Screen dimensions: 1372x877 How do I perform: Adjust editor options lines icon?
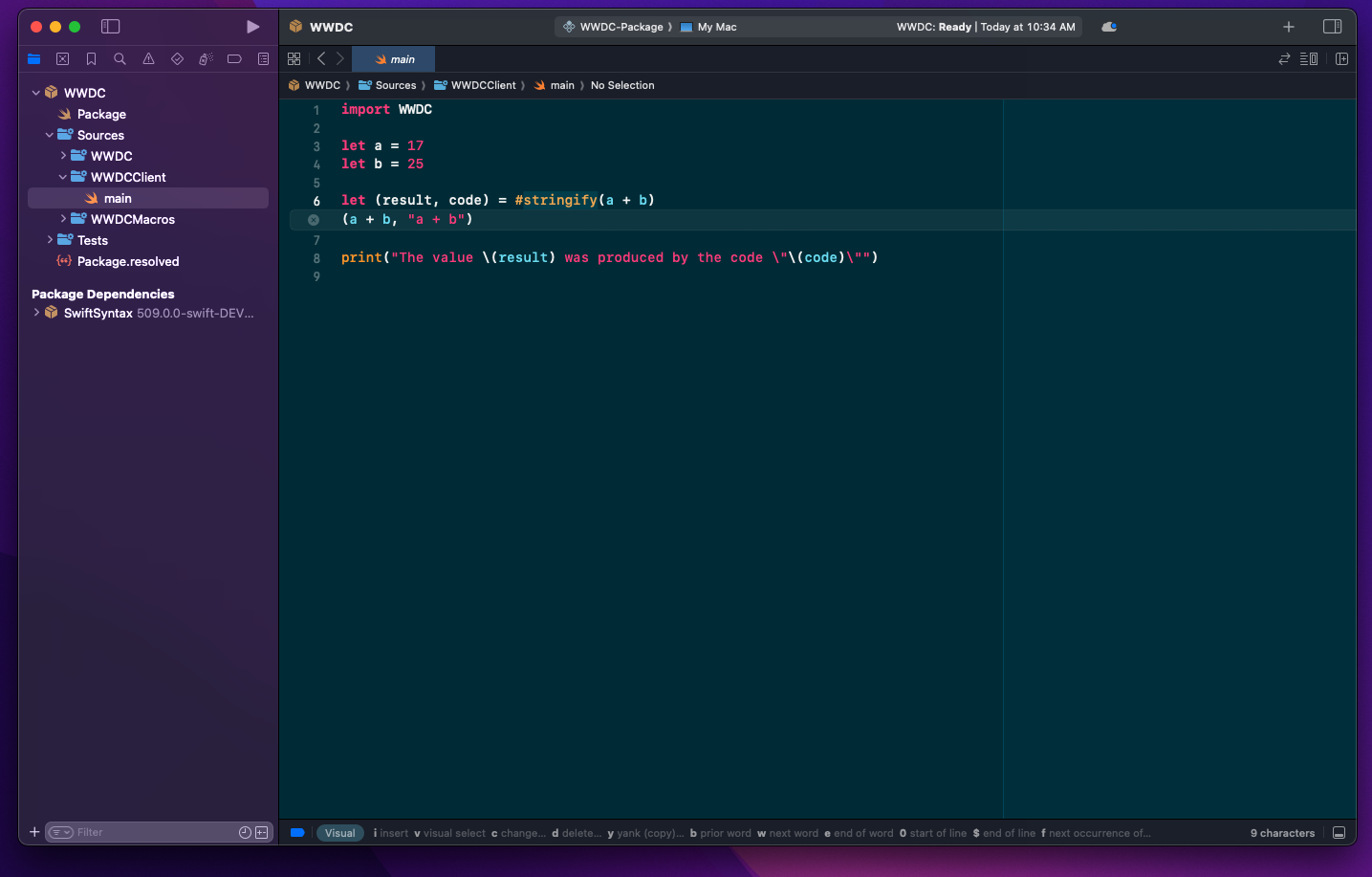point(1309,59)
